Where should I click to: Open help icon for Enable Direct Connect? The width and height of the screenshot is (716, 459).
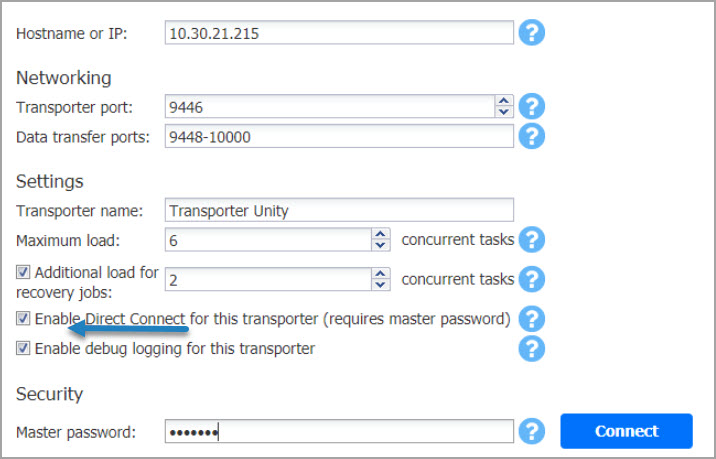[532, 319]
